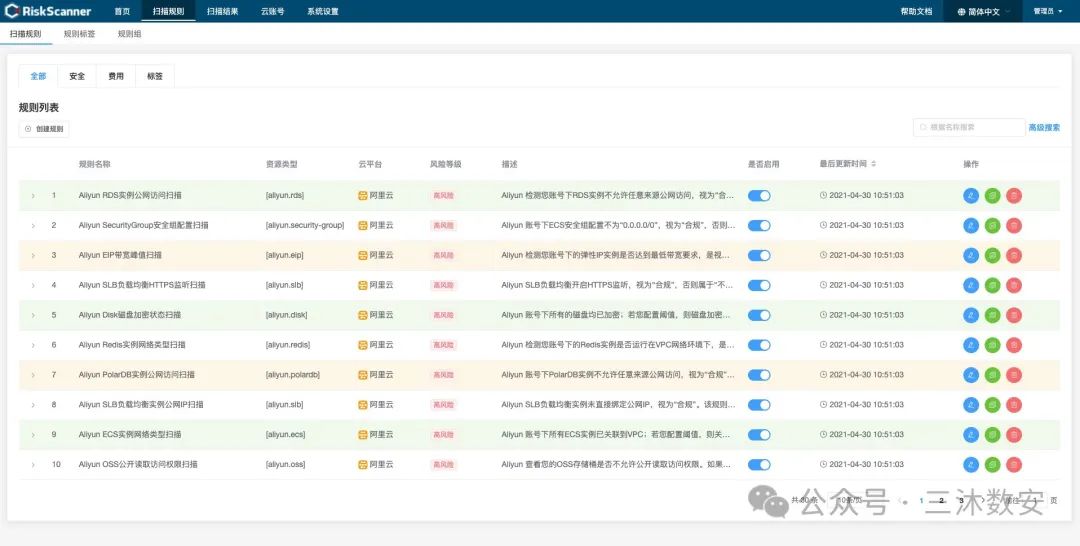Open the 管理员 user menu
Viewport: 1080px width, 546px height.
[x=1048, y=12]
